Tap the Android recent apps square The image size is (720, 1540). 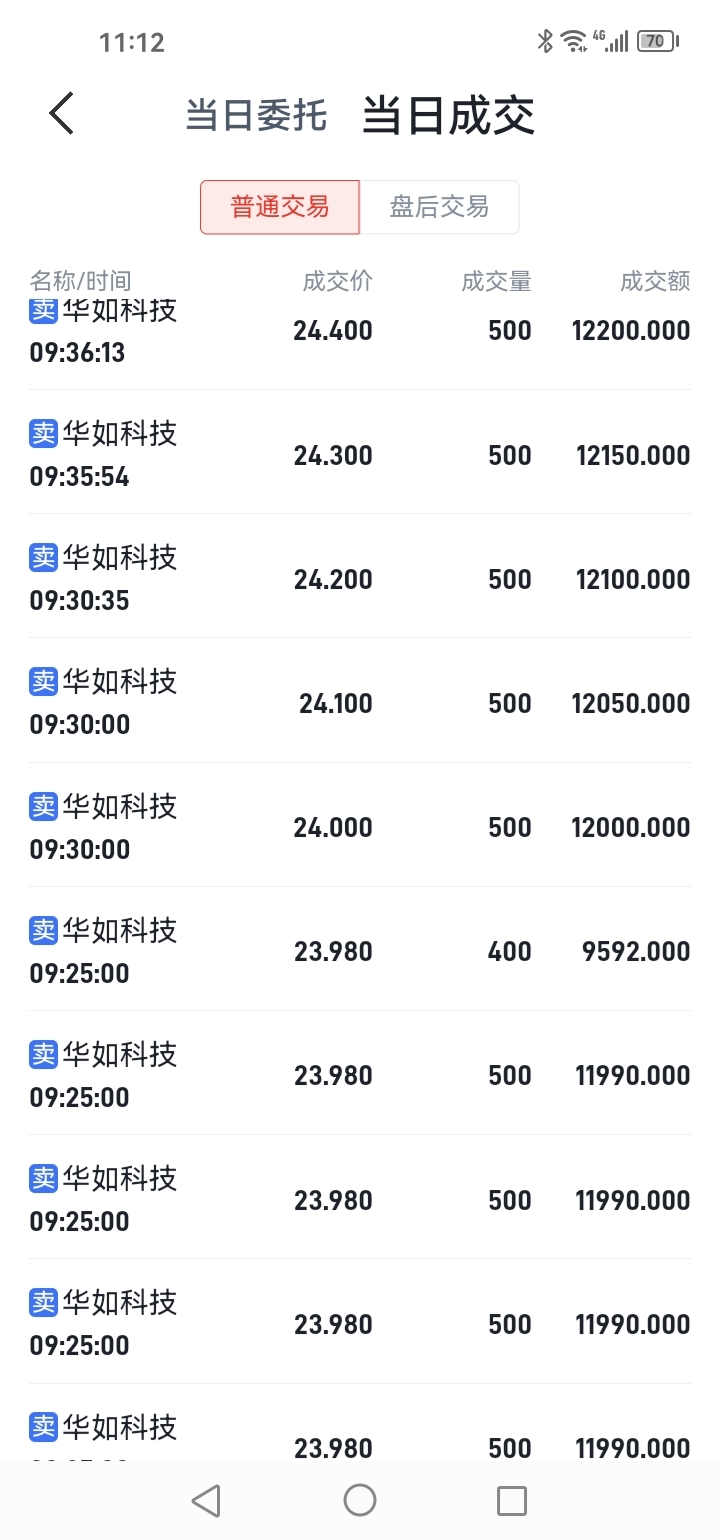(512, 1500)
